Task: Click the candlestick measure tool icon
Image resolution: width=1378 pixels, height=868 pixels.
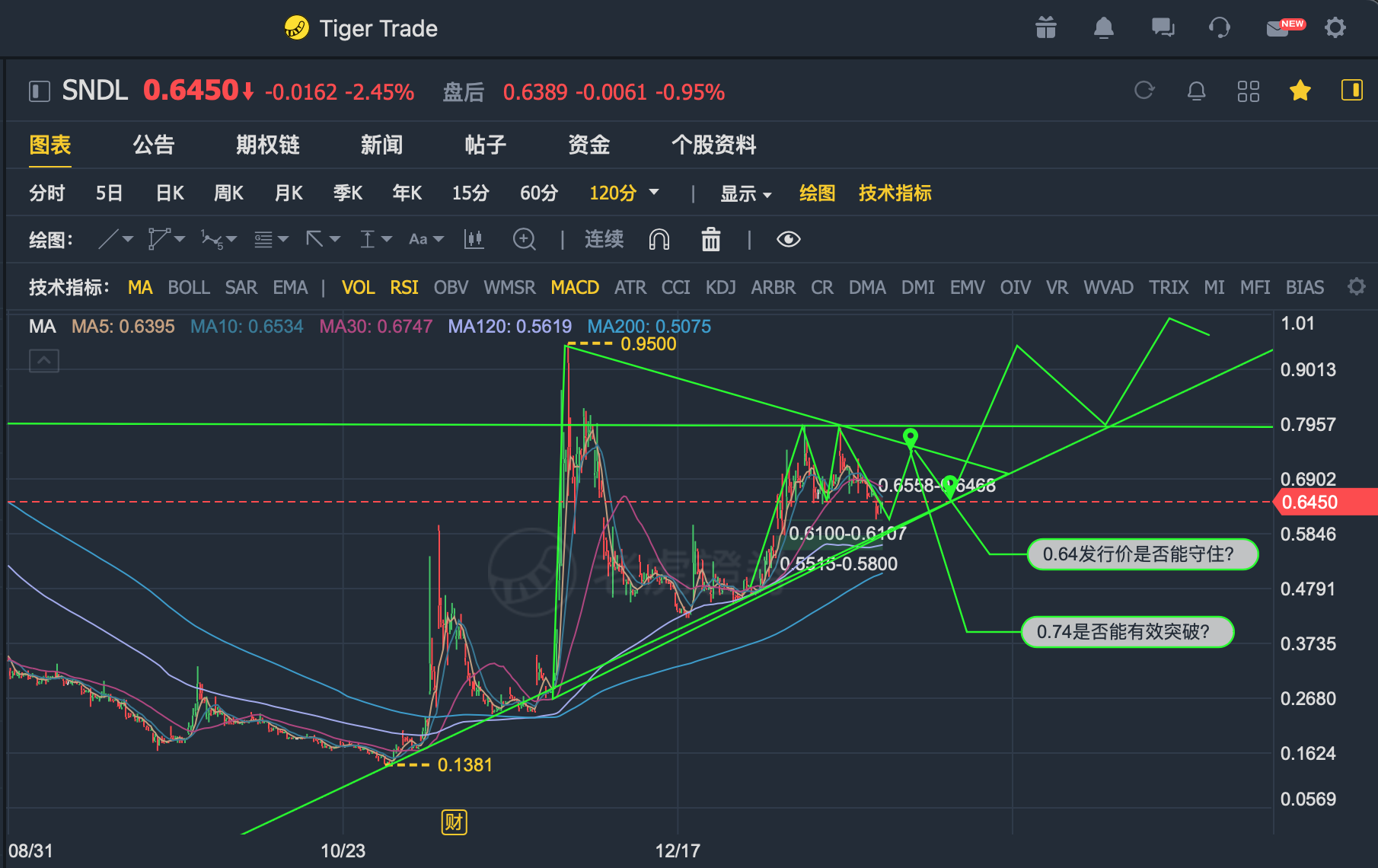Action: click(474, 240)
